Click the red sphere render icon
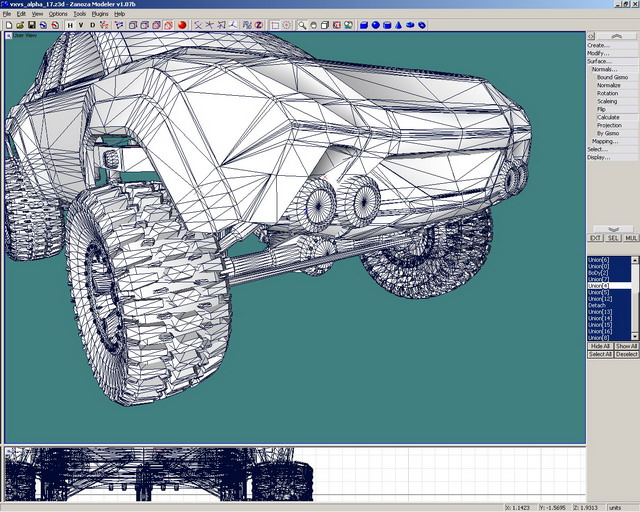Image resolution: width=640 pixels, height=512 pixels. coord(183,25)
